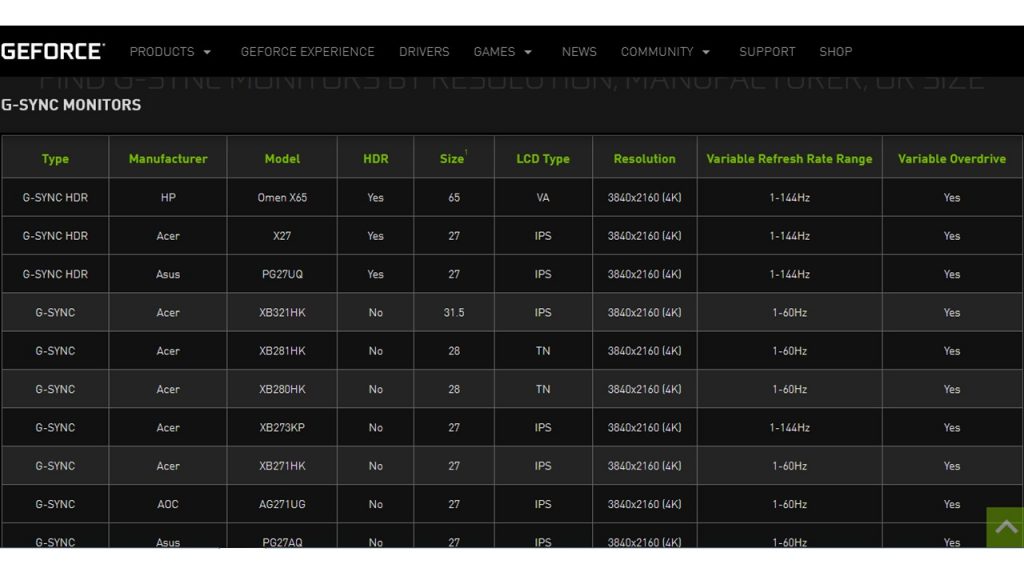The height and width of the screenshot is (576, 1024).
Task: Click TN LCD type in XB281HK row
Action: click(543, 351)
